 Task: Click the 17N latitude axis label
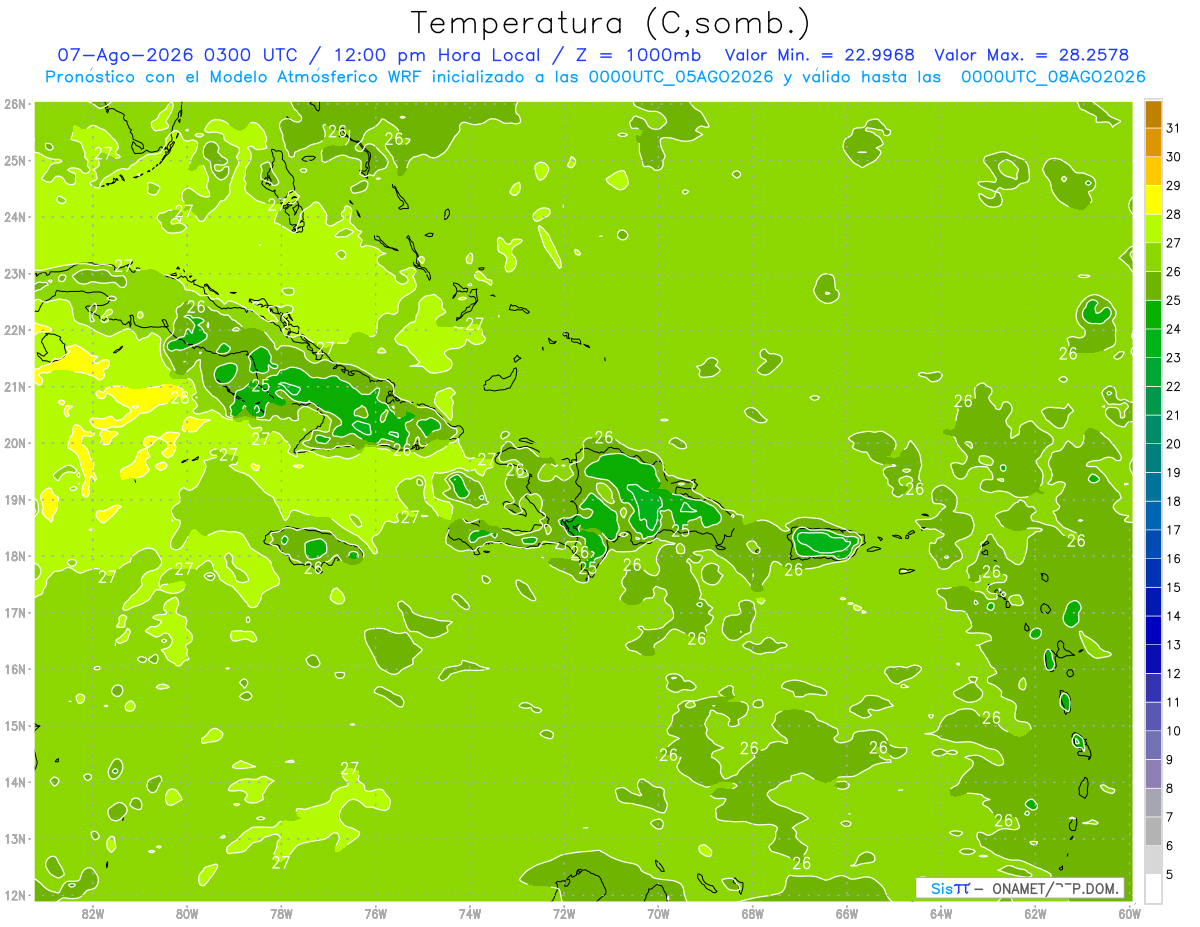(15, 612)
